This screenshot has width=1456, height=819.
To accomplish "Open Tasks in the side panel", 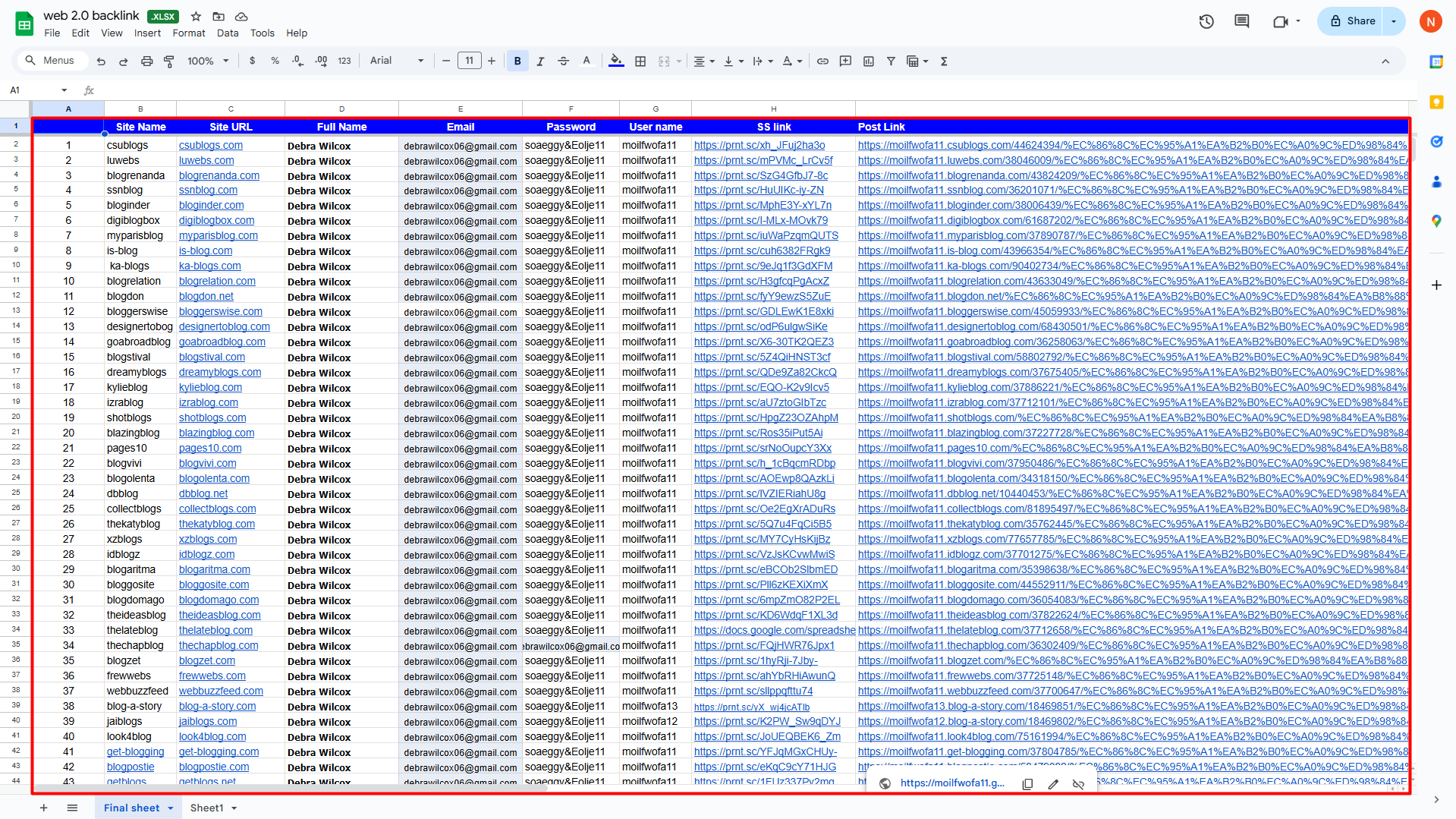I will [x=1436, y=141].
